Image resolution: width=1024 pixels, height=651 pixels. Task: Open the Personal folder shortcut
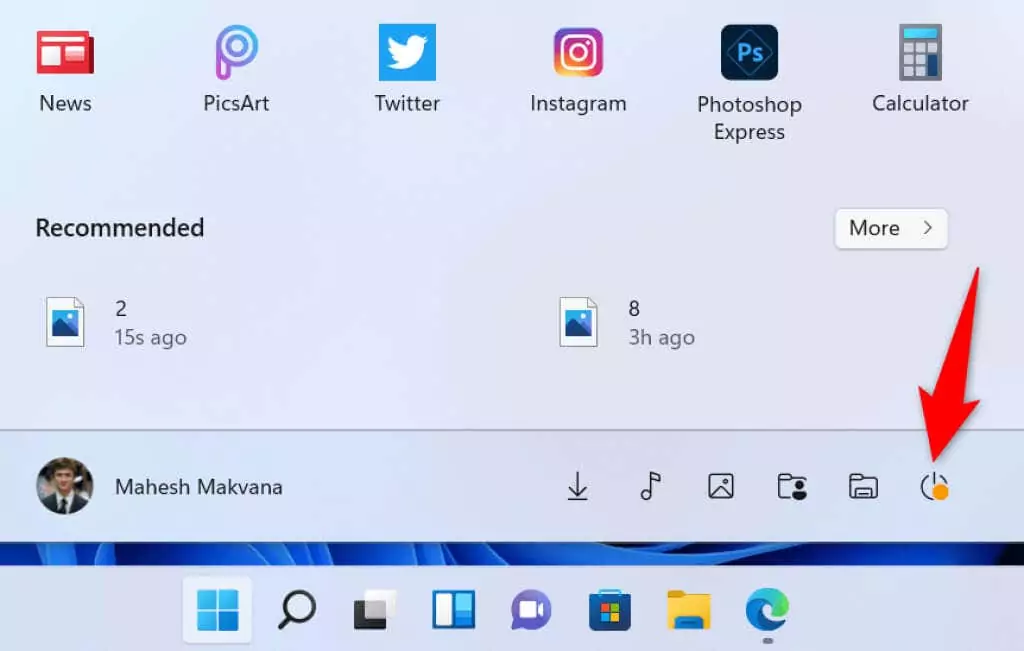pyautogui.click(x=792, y=487)
